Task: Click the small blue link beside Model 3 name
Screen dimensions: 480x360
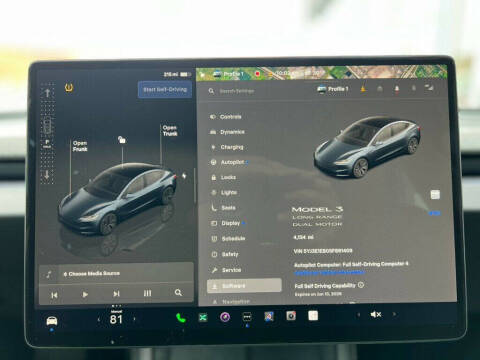Action: click(x=435, y=213)
